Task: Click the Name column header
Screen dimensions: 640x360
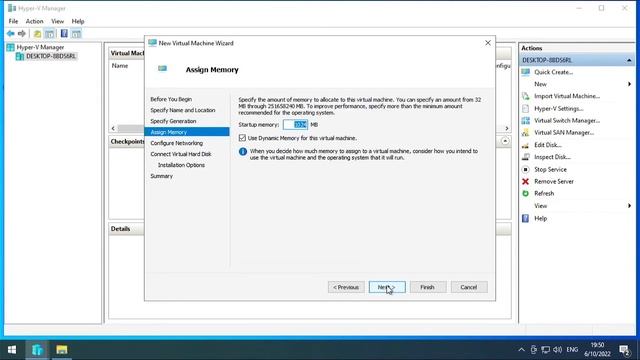Action: click(x=120, y=66)
